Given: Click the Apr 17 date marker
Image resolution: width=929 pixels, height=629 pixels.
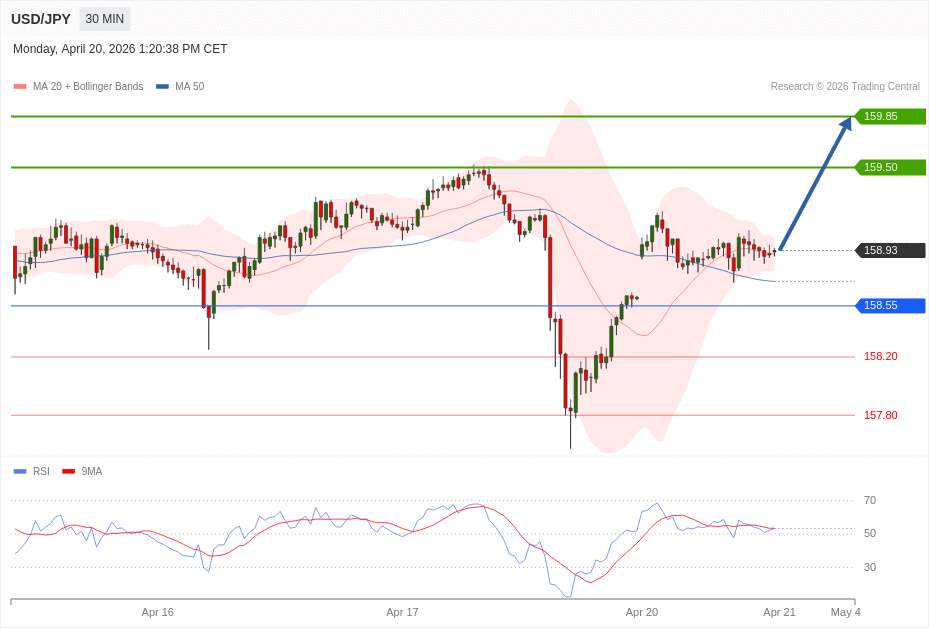Looking at the screenshot, I should [x=402, y=612].
